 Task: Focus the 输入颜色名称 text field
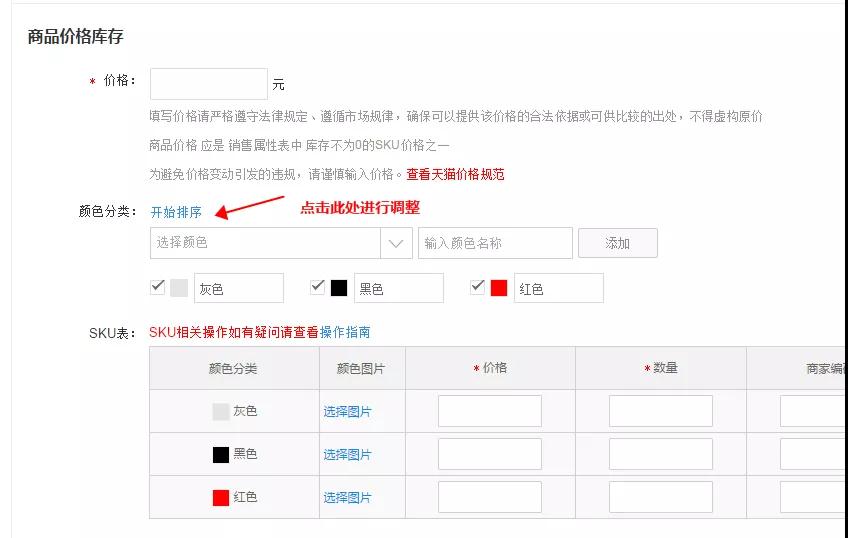coord(495,243)
